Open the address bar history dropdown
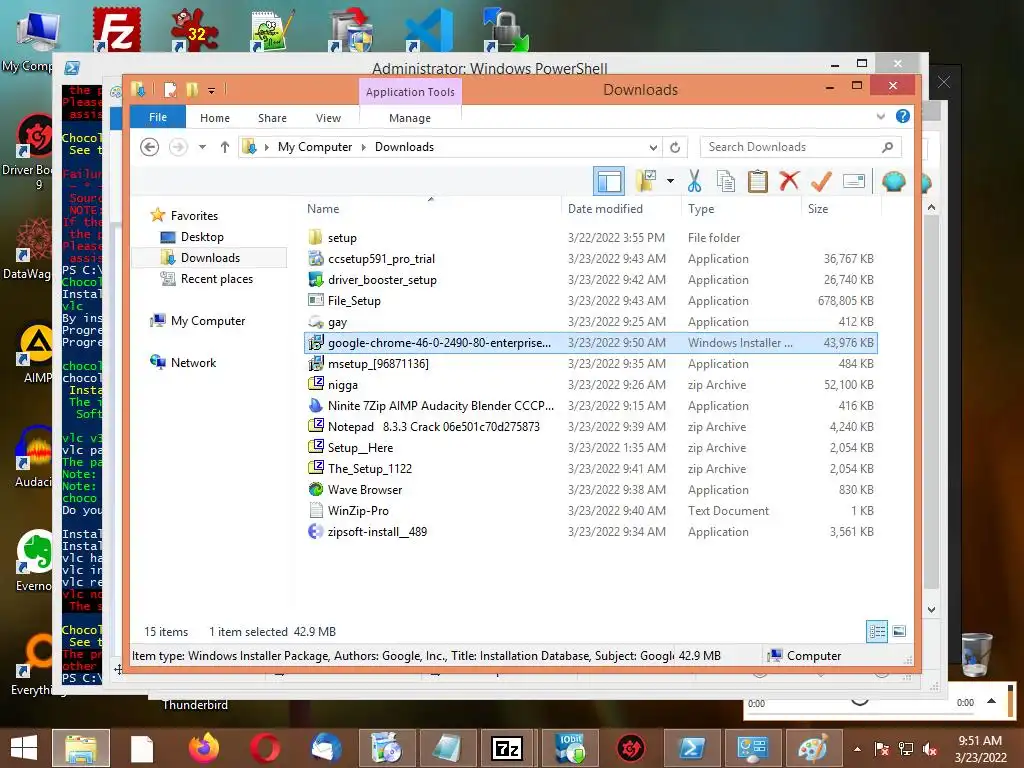This screenshot has height=768, width=1024. (x=653, y=148)
